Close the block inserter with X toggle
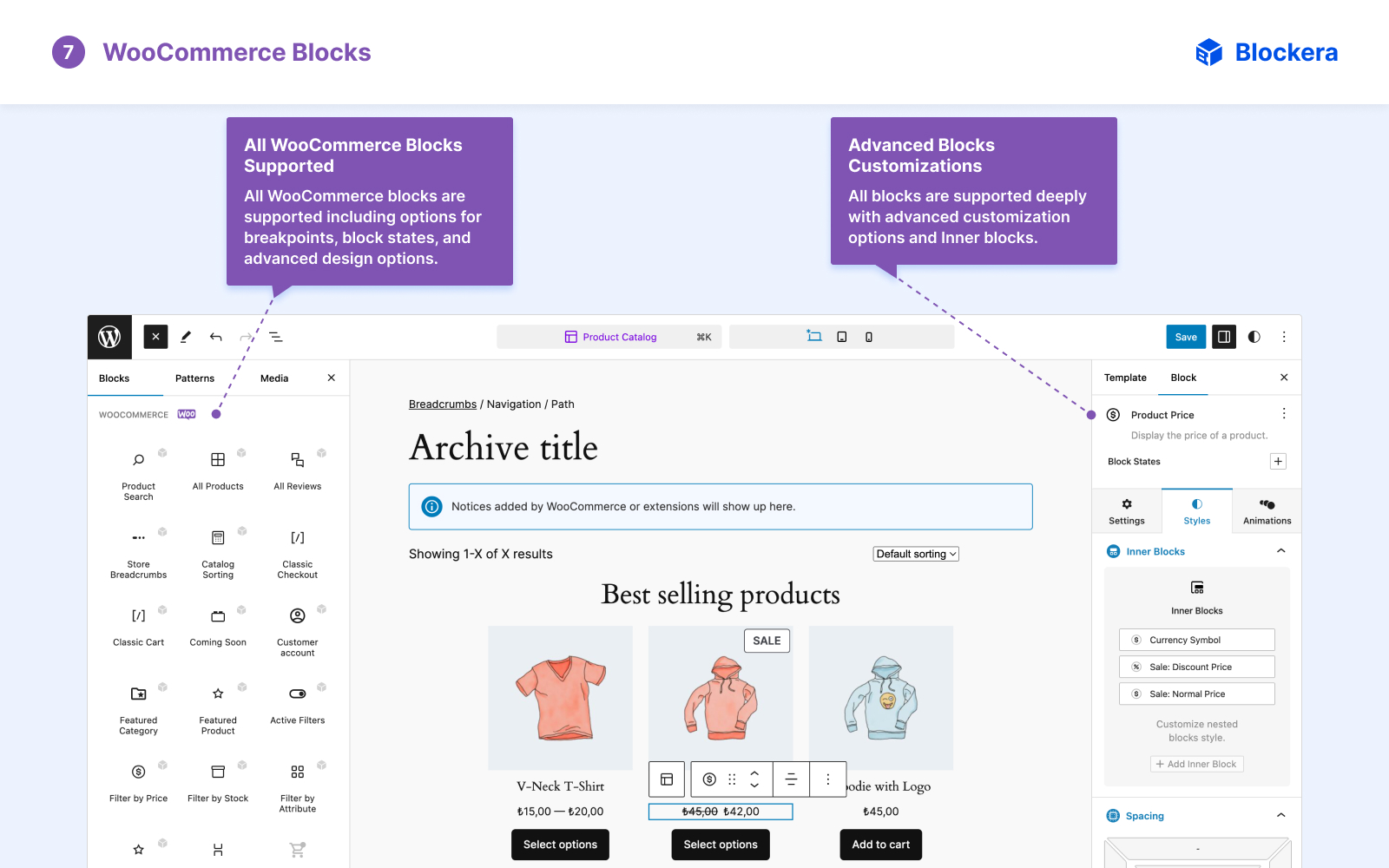This screenshot has width=1389, height=868. click(155, 337)
